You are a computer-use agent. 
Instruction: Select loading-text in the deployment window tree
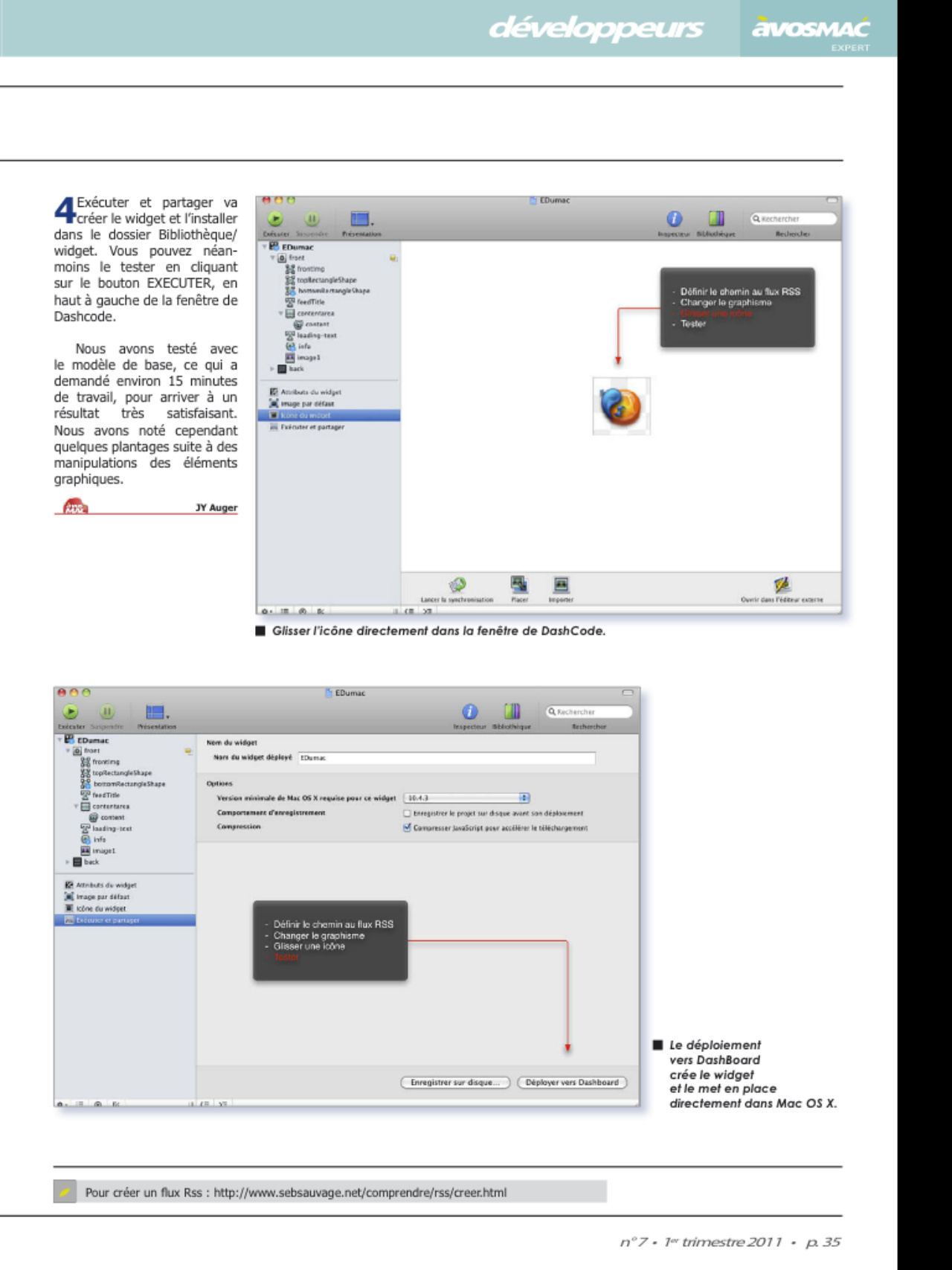pyautogui.click(x=106, y=829)
